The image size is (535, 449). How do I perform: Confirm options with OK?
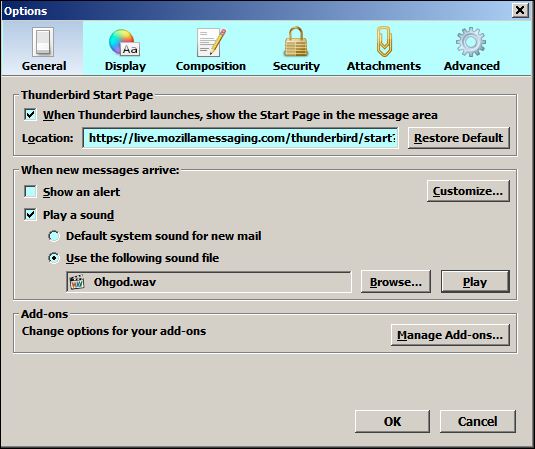click(x=392, y=421)
